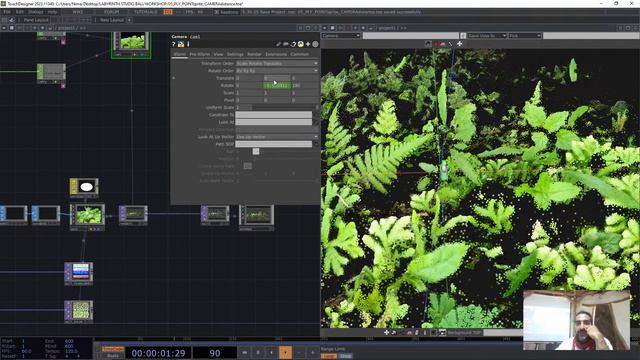640x360 pixels.
Task: Click the timecode display 00:00:01:29
Action: 158,353
